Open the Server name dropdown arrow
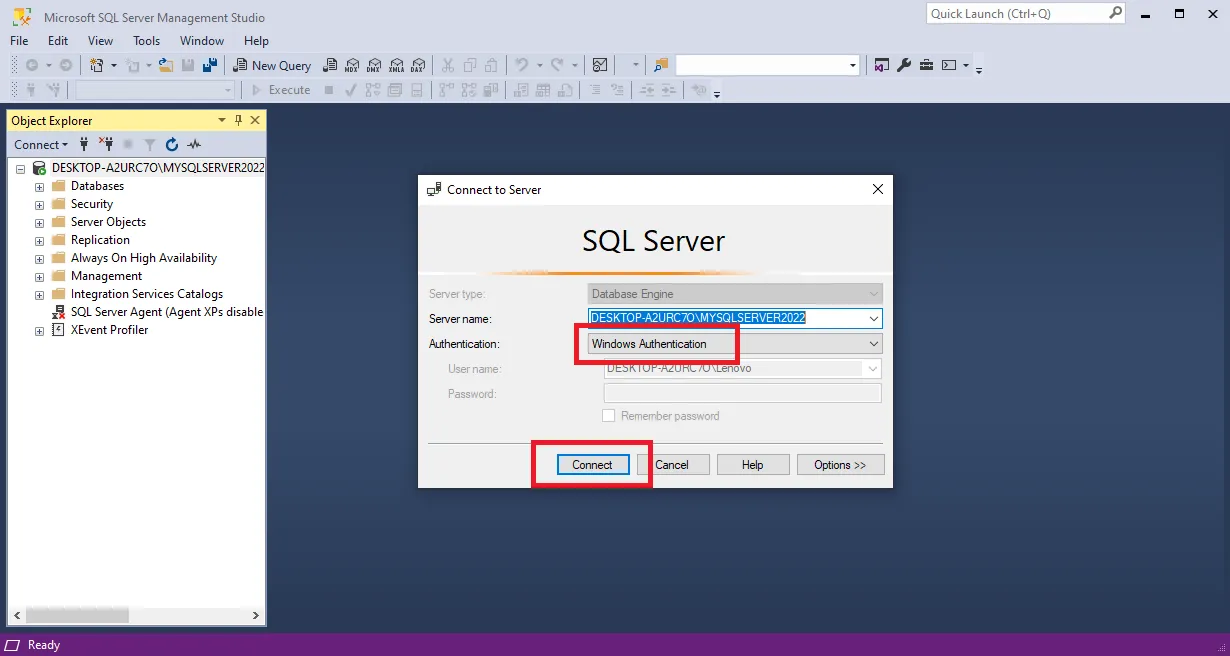This screenshot has width=1230, height=656. tap(874, 319)
